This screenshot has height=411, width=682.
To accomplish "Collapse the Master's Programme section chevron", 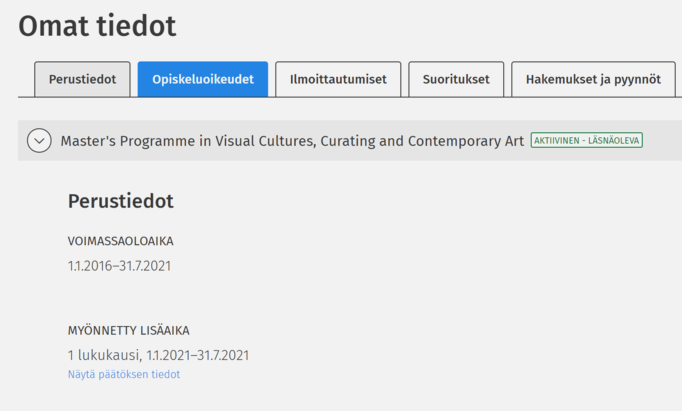I will [x=39, y=141].
